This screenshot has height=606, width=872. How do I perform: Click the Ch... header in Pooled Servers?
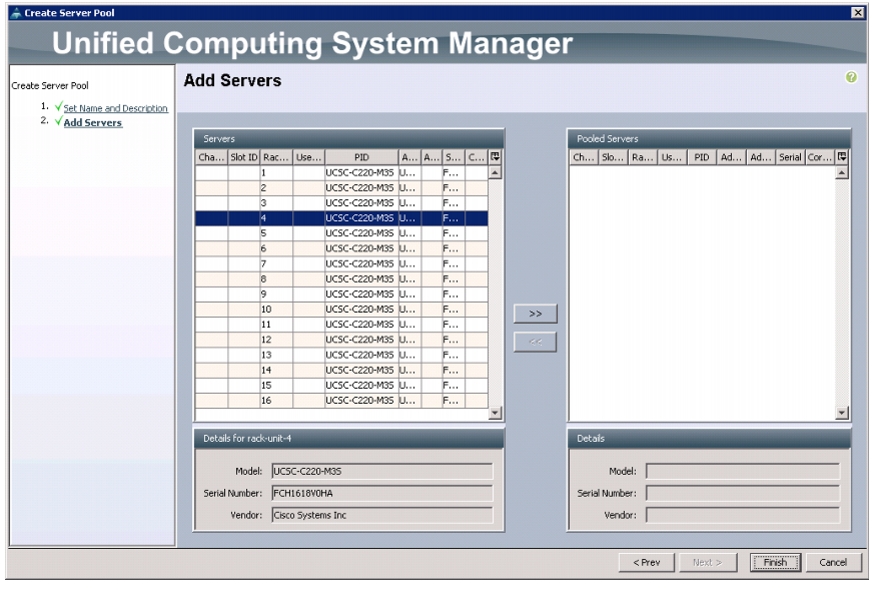point(584,157)
